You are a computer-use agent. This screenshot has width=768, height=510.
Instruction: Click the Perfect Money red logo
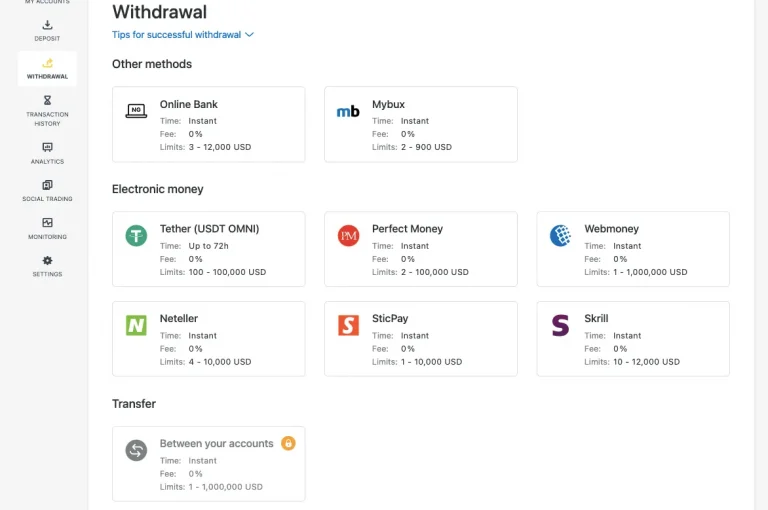click(x=348, y=236)
